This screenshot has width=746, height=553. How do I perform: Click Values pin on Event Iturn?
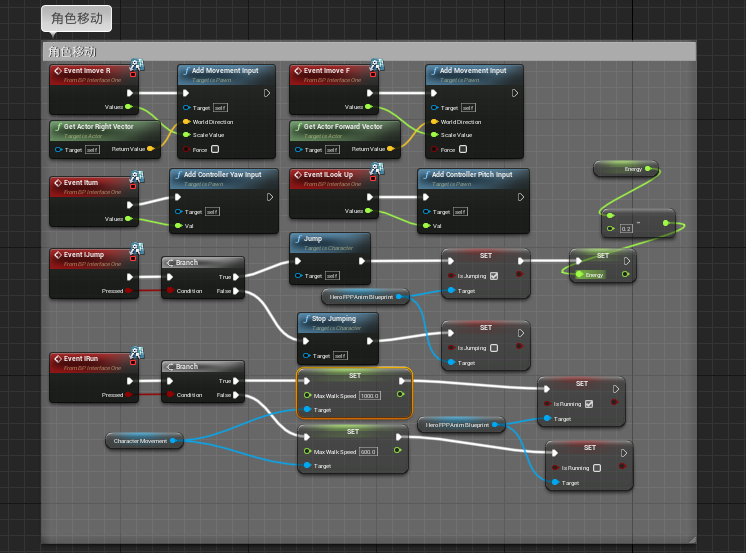click(128, 219)
